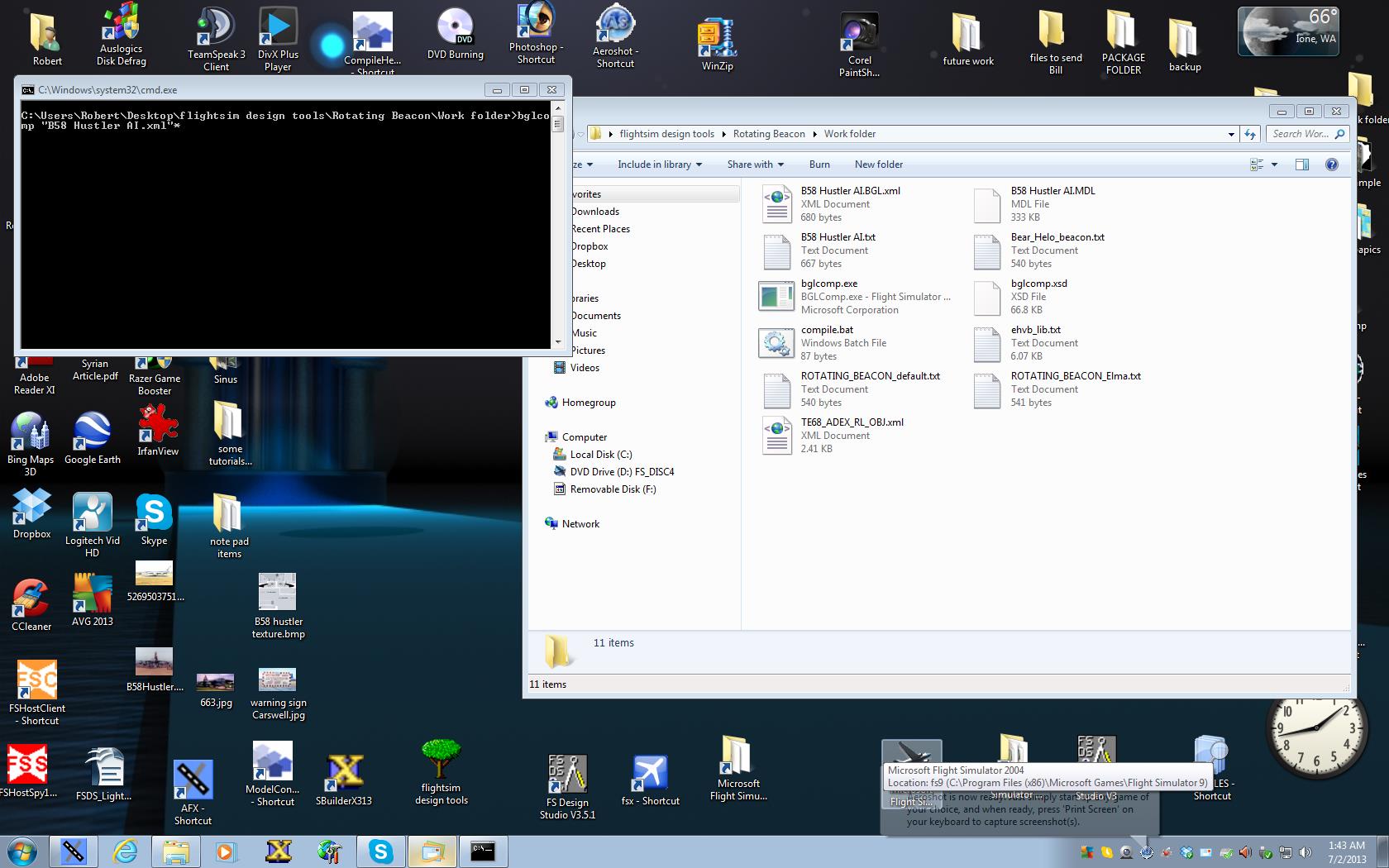Activate the cmd.exe taskbar button
This screenshot has width=1389, height=868.
pyautogui.click(x=482, y=851)
